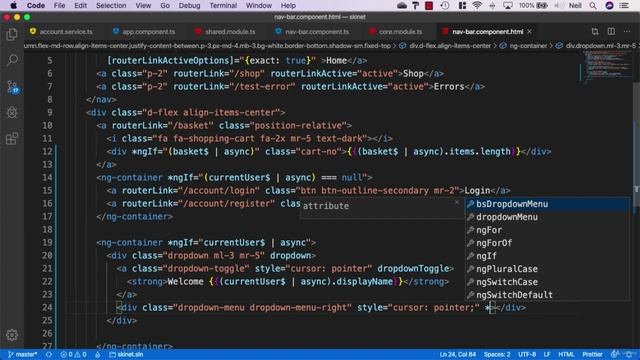Choose ngFor suggestion
640x360 pixels.
tap(547, 230)
